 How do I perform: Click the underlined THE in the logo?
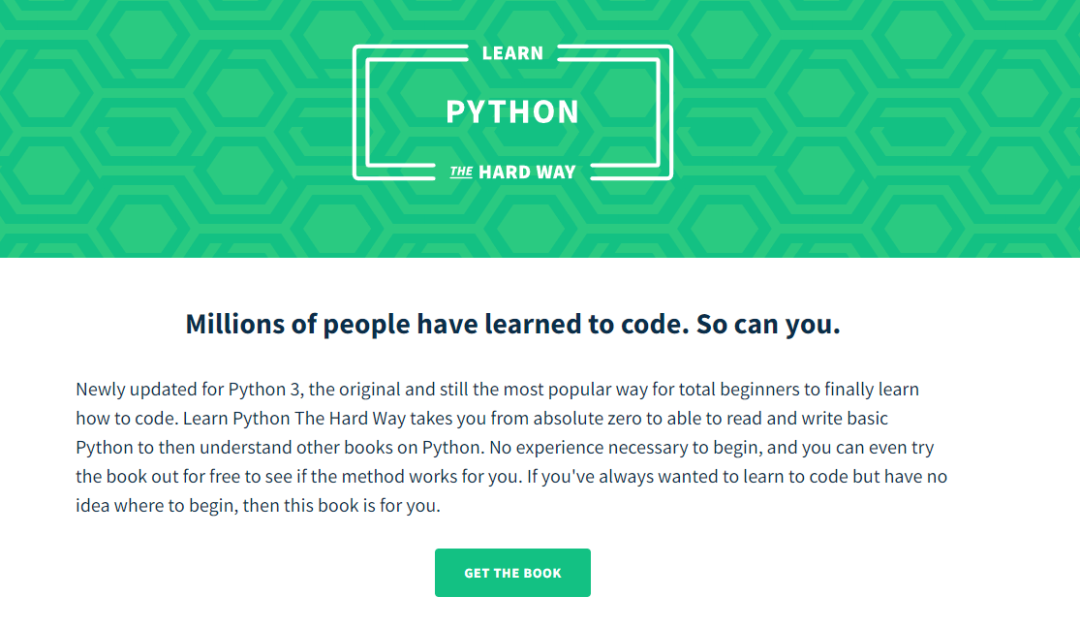click(x=461, y=171)
